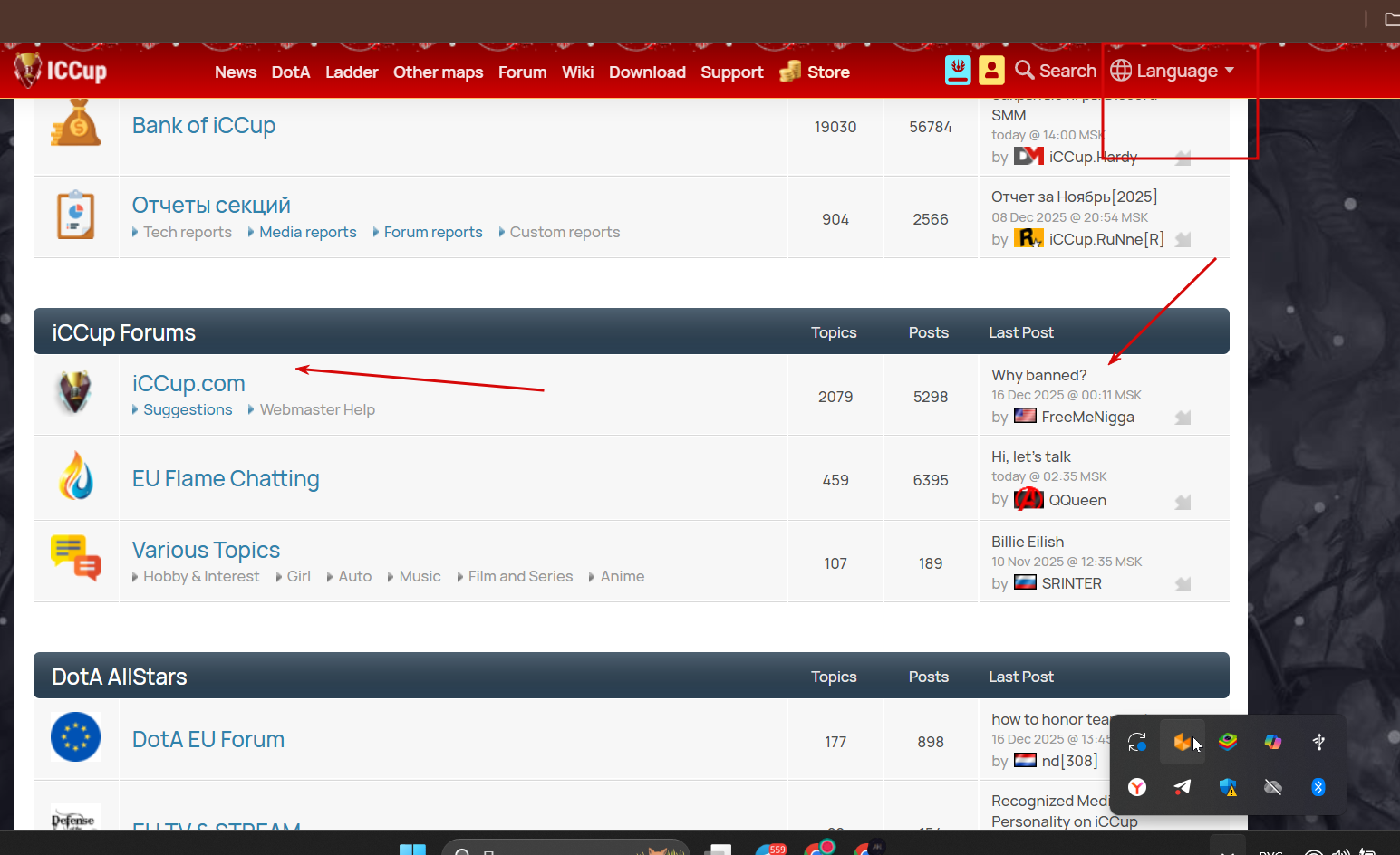This screenshot has width=1400, height=855.
Task: Open the Other maps menu item
Action: coord(438,72)
